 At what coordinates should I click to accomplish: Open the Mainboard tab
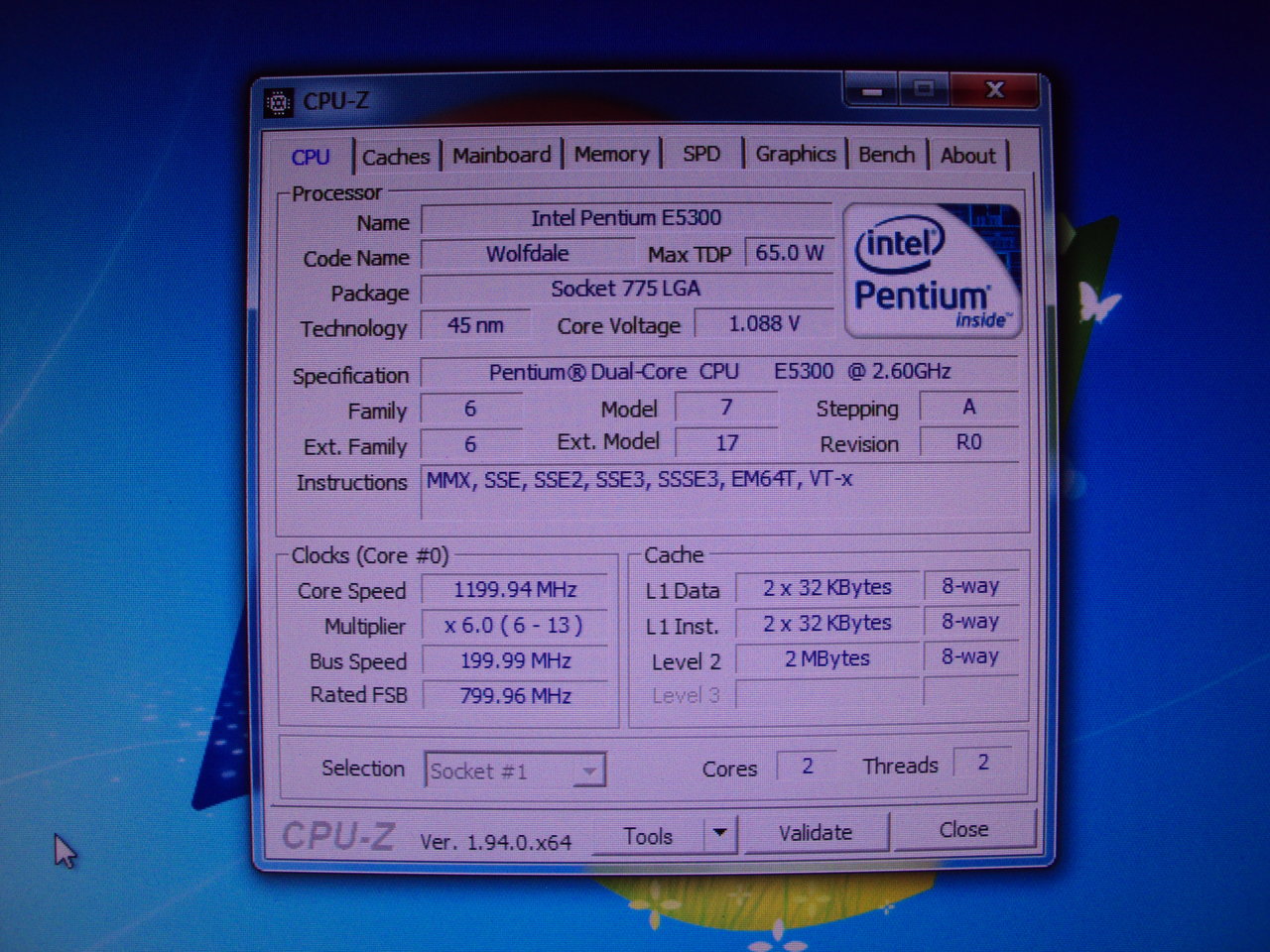click(x=502, y=156)
